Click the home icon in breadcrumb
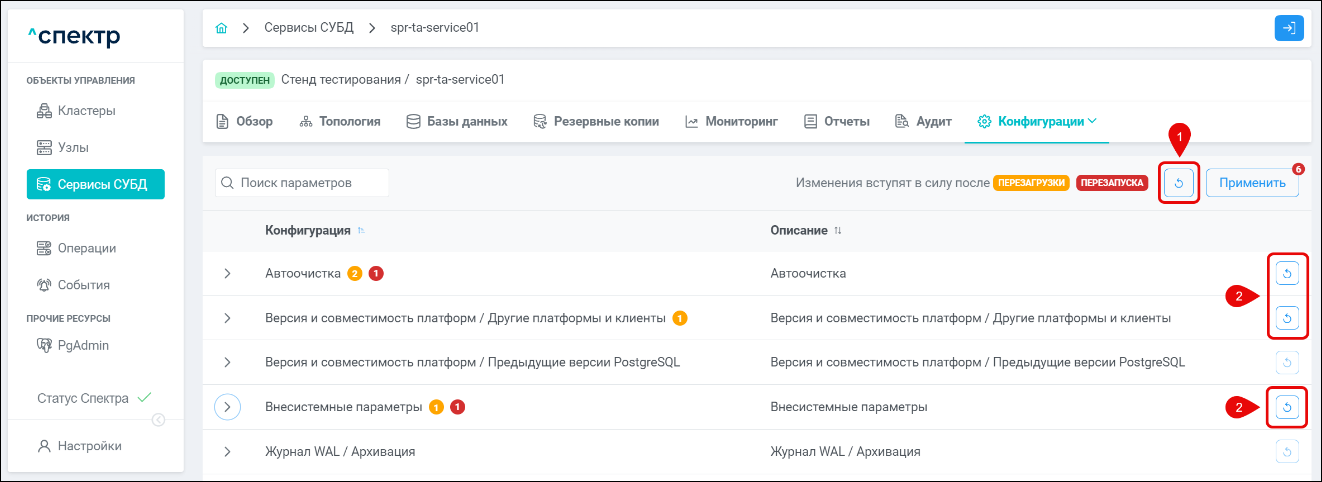 (x=222, y=28)
